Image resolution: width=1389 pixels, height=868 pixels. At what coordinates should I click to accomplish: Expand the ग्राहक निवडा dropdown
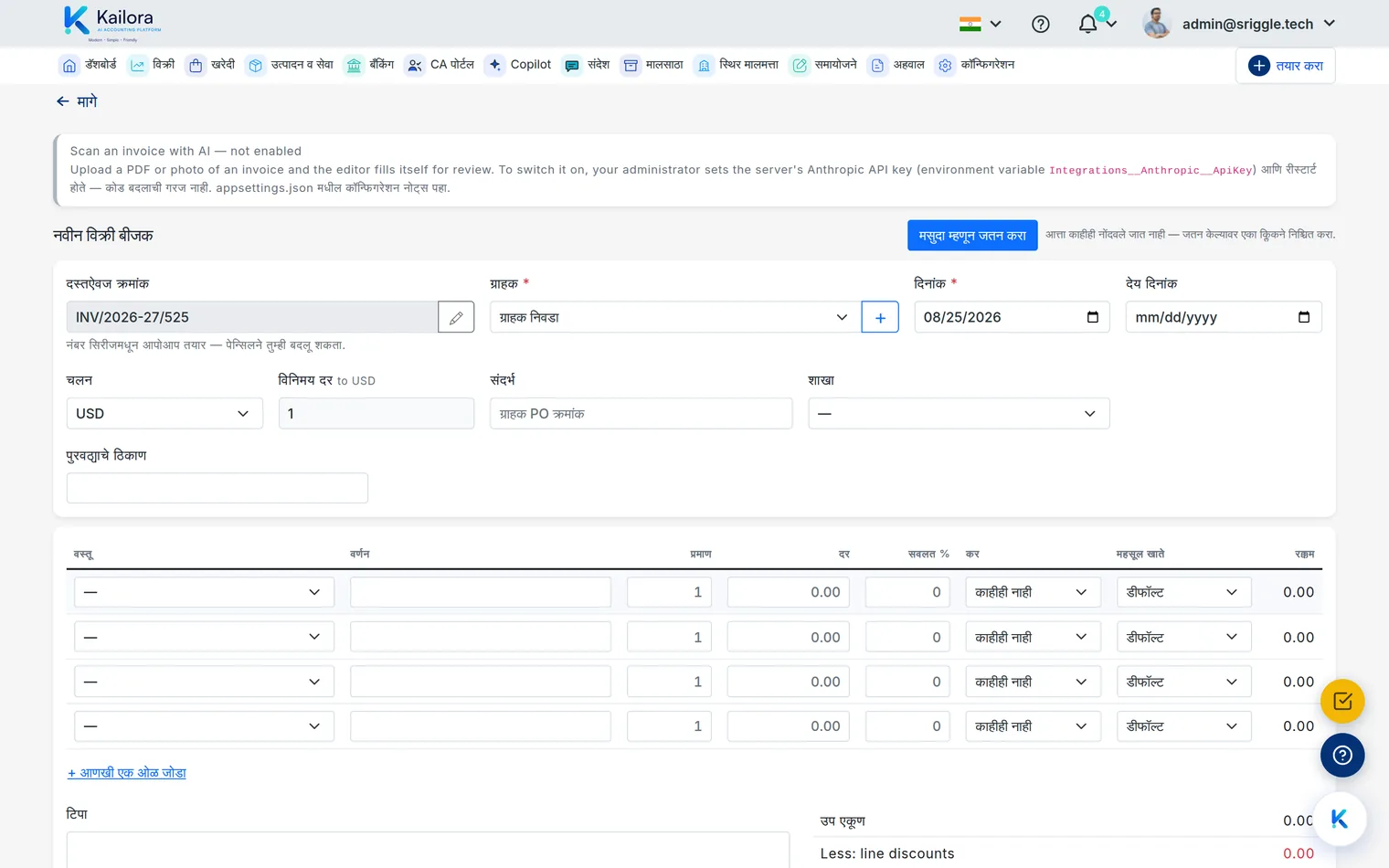tap(675, 317)
